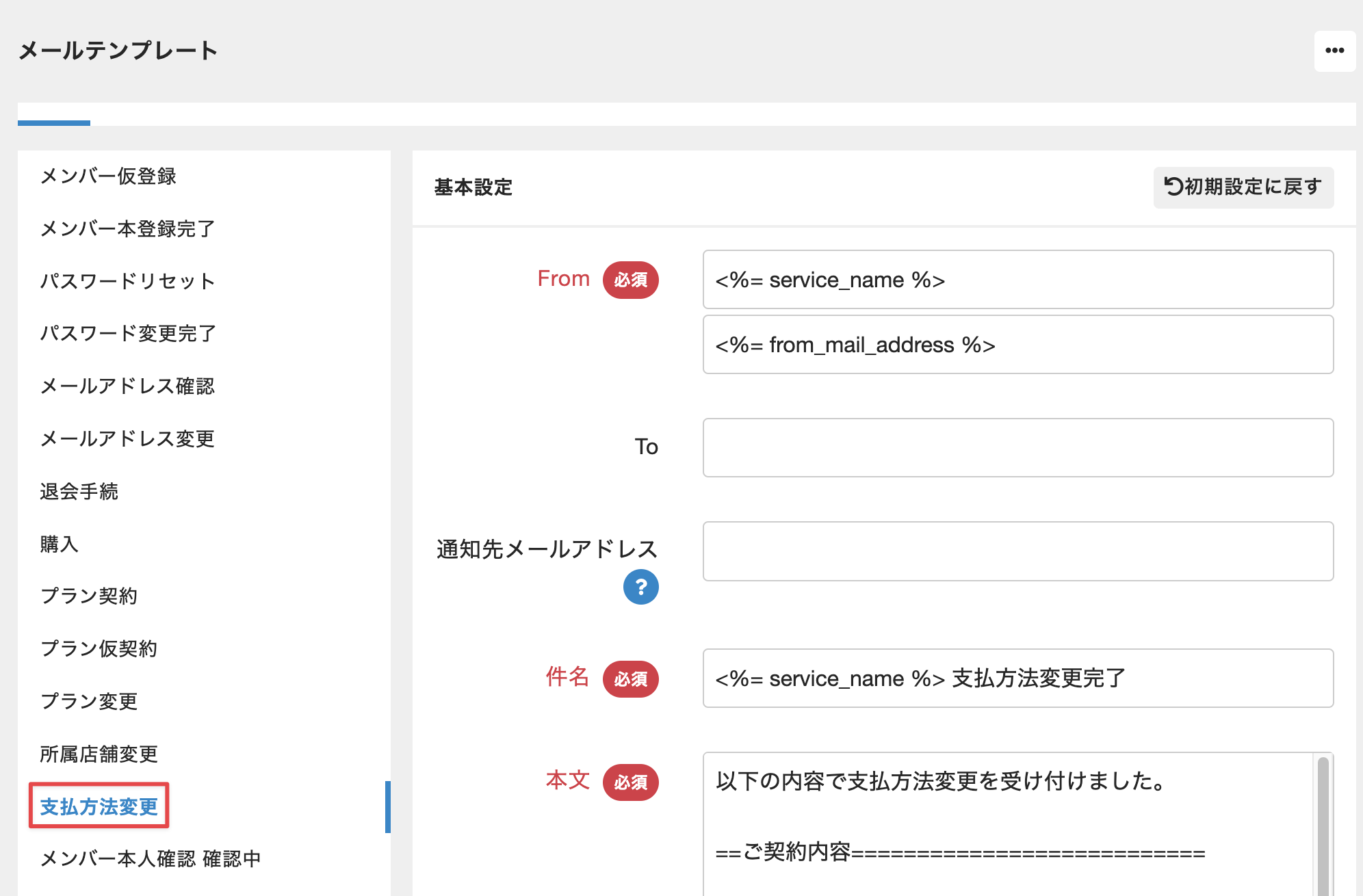
Task: Open 購入 mail template
Action: tap(60, 544)
